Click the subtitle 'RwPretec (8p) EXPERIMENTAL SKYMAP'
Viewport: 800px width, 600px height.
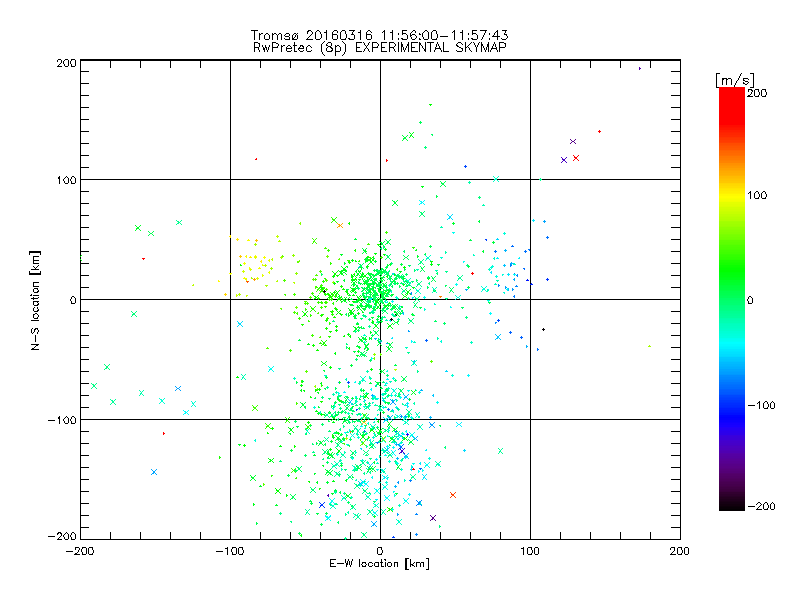[x=380, y=47]
